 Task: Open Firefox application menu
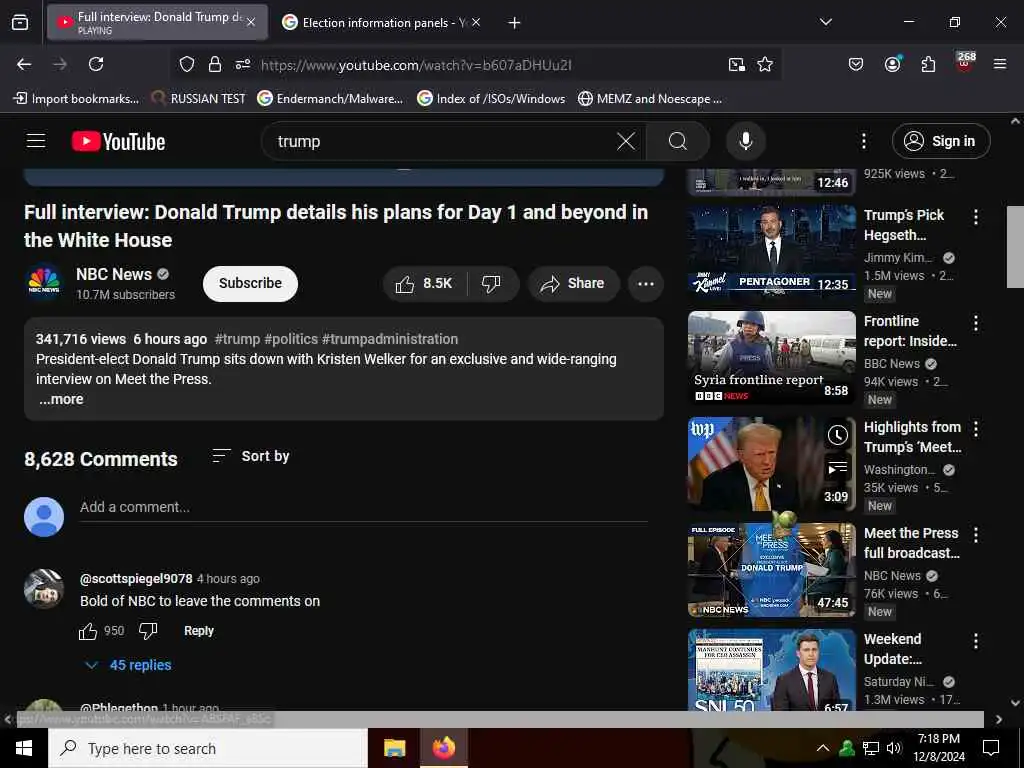click(1000, 64)
